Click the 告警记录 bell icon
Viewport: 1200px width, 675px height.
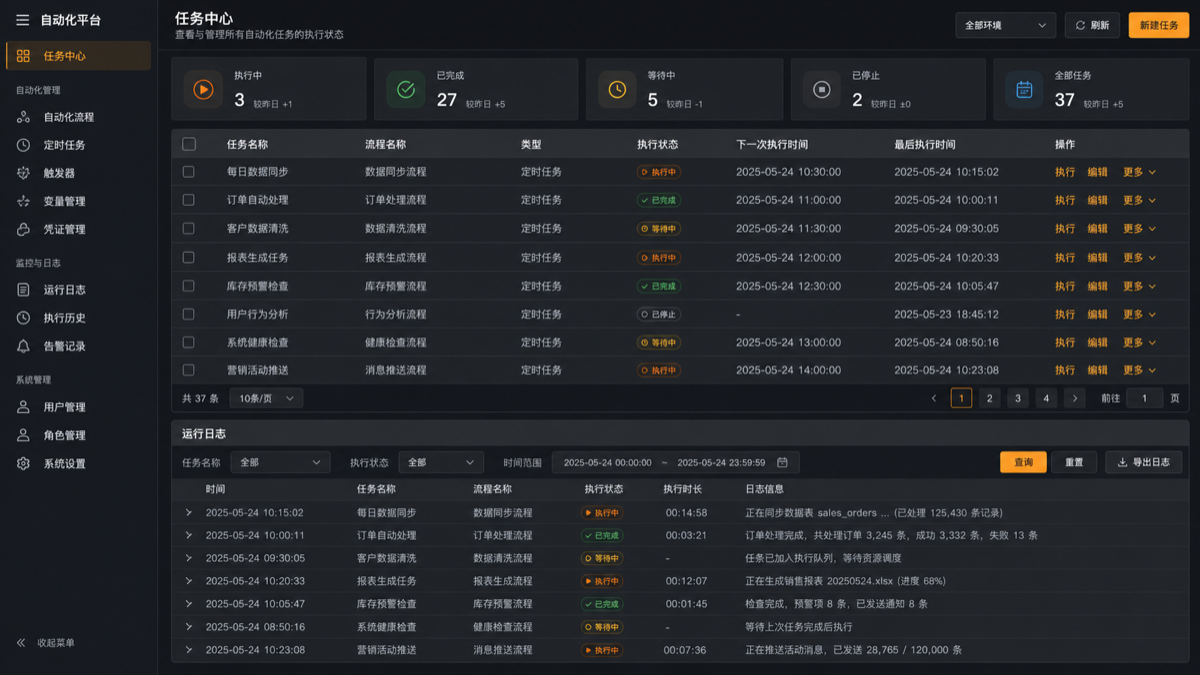(23, 346)
